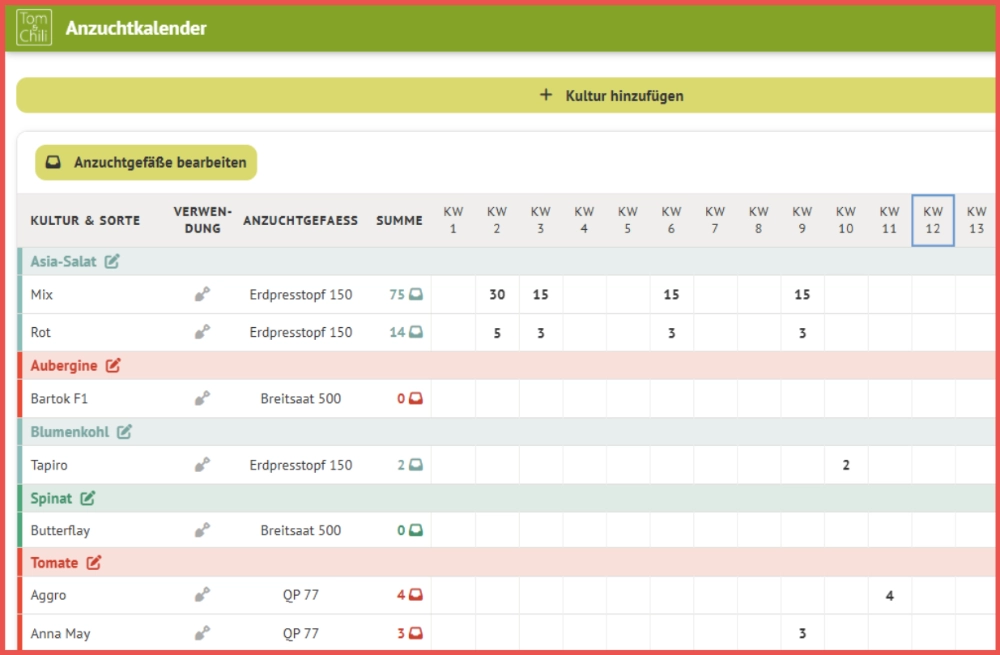Click shovel icon in Bartok F1 row
1000x655 pixels.
point(202,399)
